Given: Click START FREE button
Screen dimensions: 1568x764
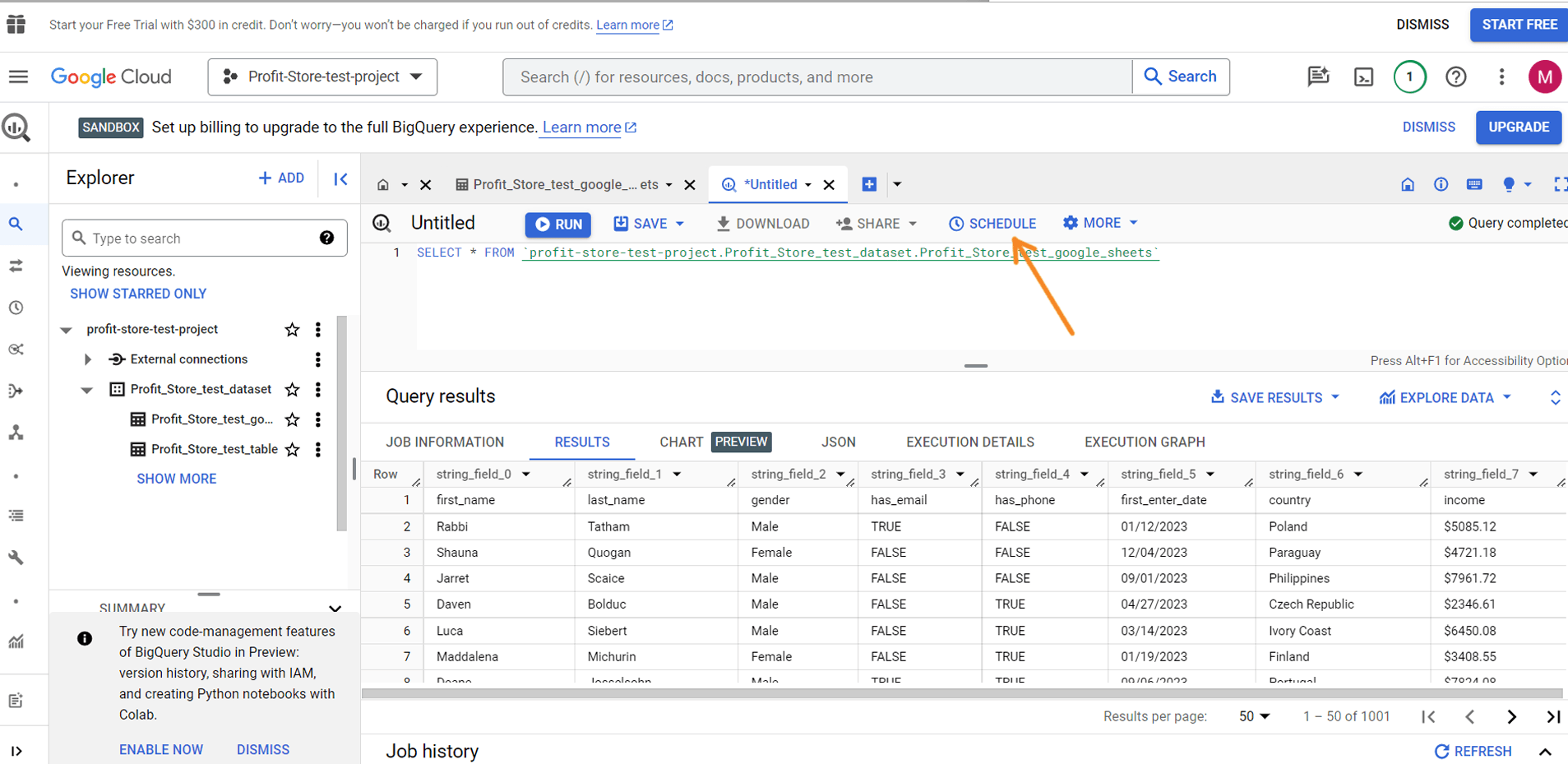Looking at the screenshot, I should point(1519,25).
